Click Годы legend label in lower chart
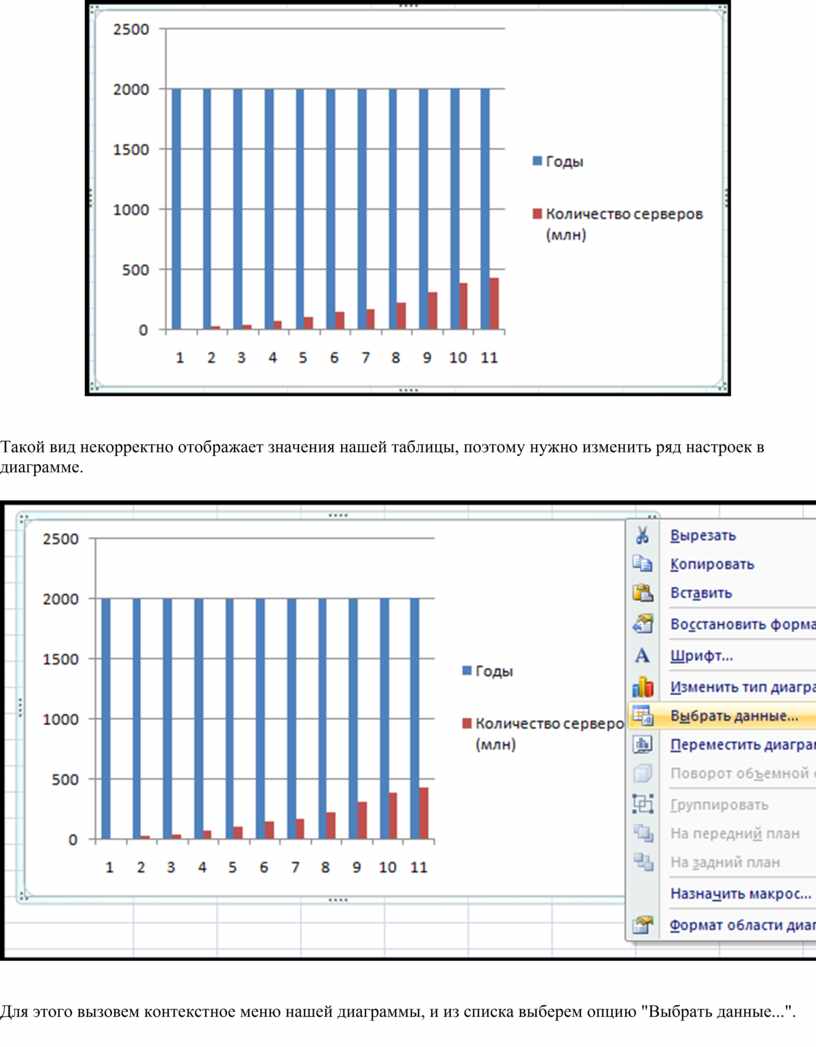This screenshot has width=816, height=1047. 493,671
